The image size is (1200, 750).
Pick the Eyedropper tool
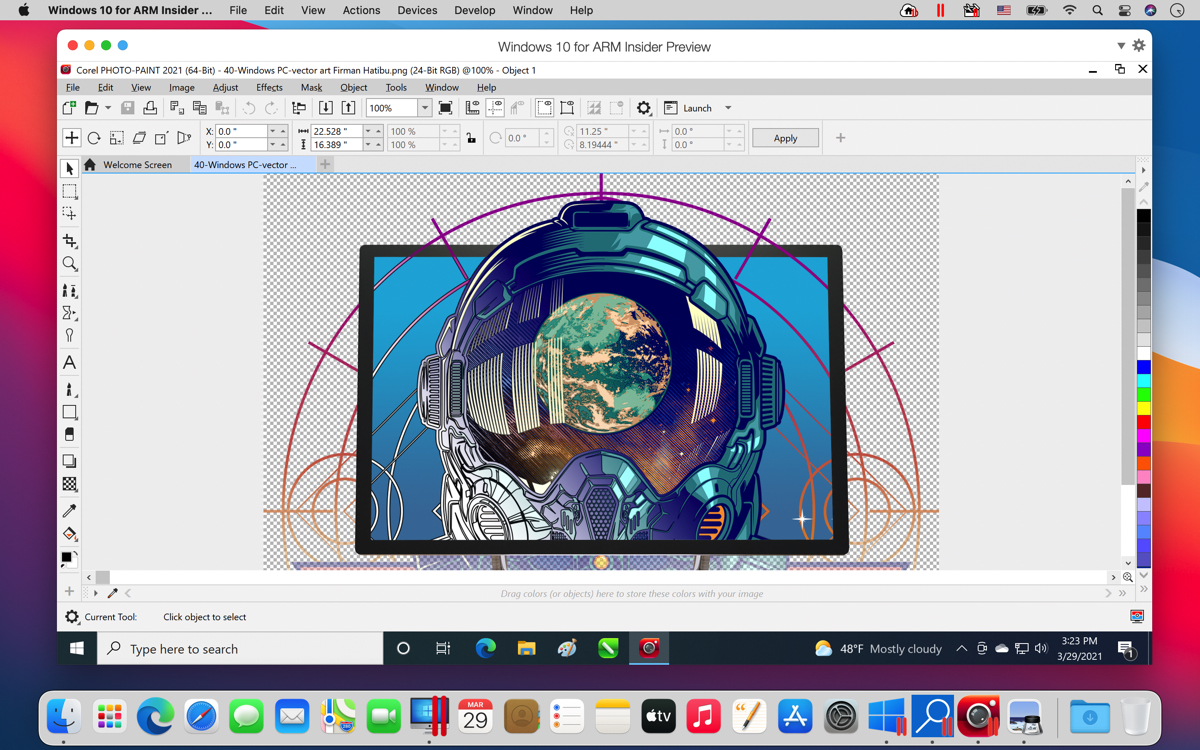[69, 511]
